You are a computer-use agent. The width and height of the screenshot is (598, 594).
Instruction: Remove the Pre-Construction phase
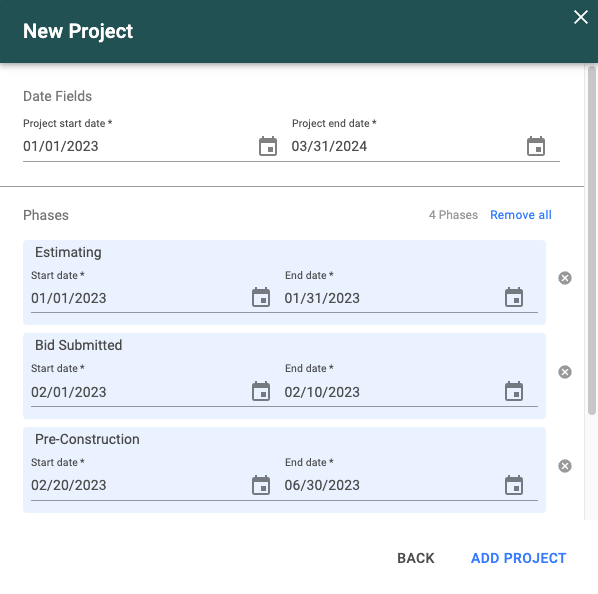click(x=565, y=466)
